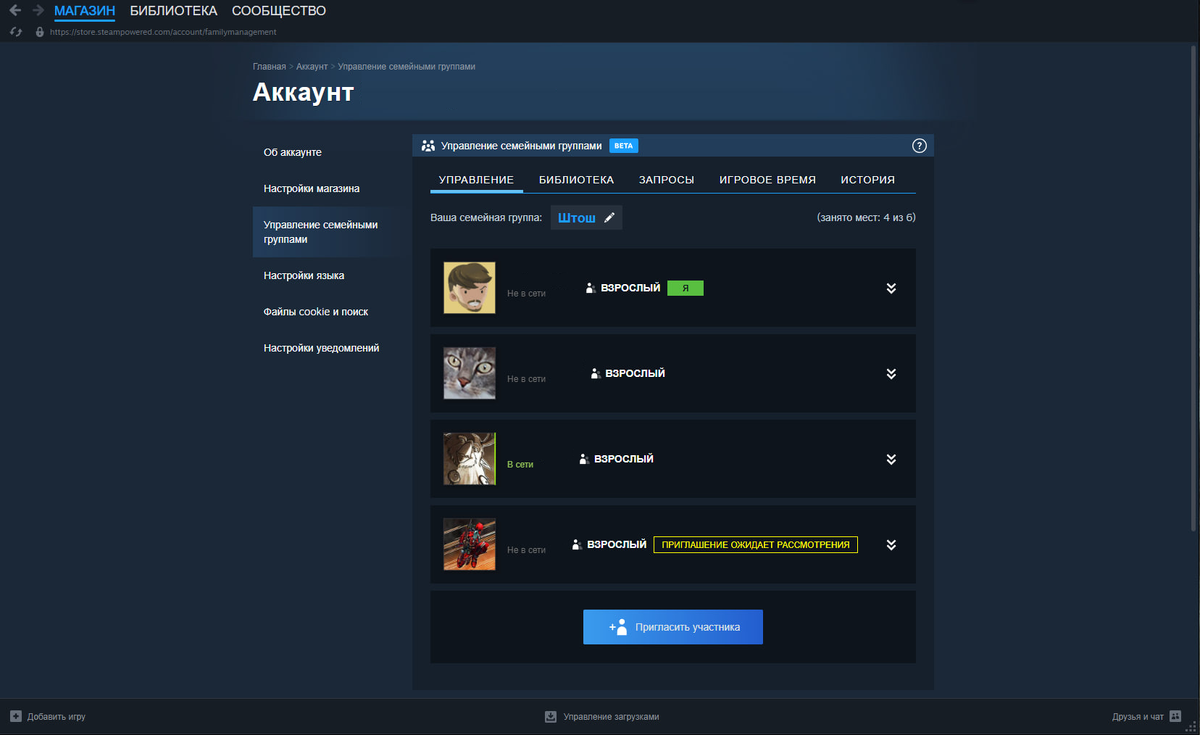Reload the page with the refresh icon
This screenshot has height=735, width=1200.
[16, 32]
